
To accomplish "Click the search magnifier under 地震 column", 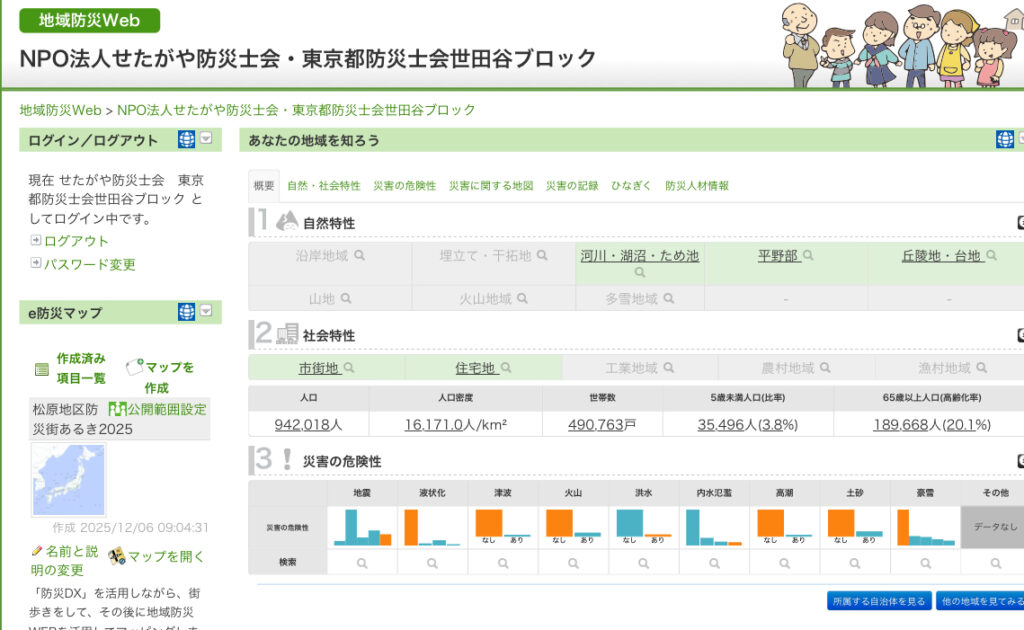I will click(x=362, y=563).
